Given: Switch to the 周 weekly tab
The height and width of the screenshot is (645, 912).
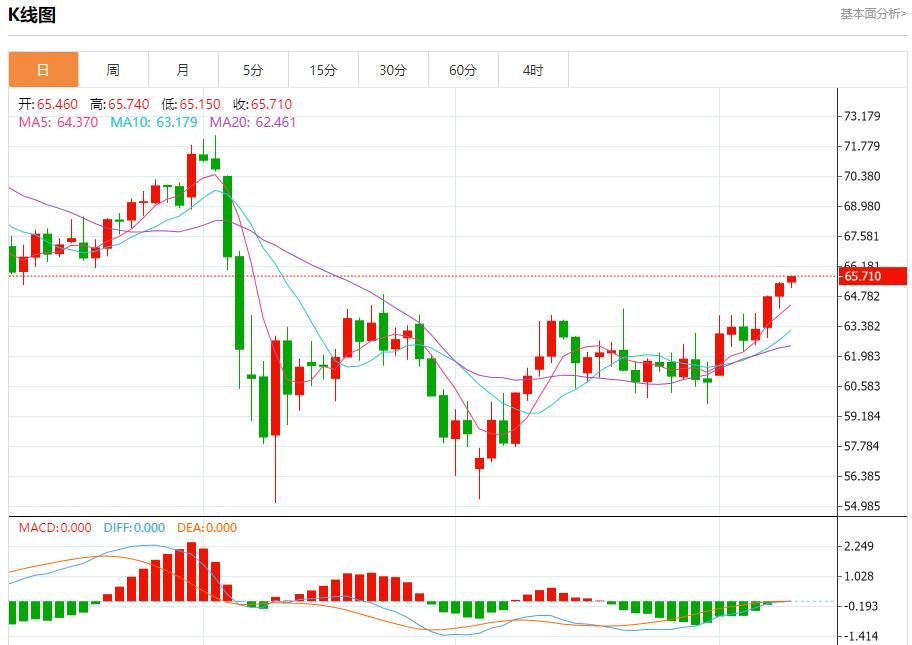Looking at the screenshot, I should pyautogui.click(x=113, y=70).
